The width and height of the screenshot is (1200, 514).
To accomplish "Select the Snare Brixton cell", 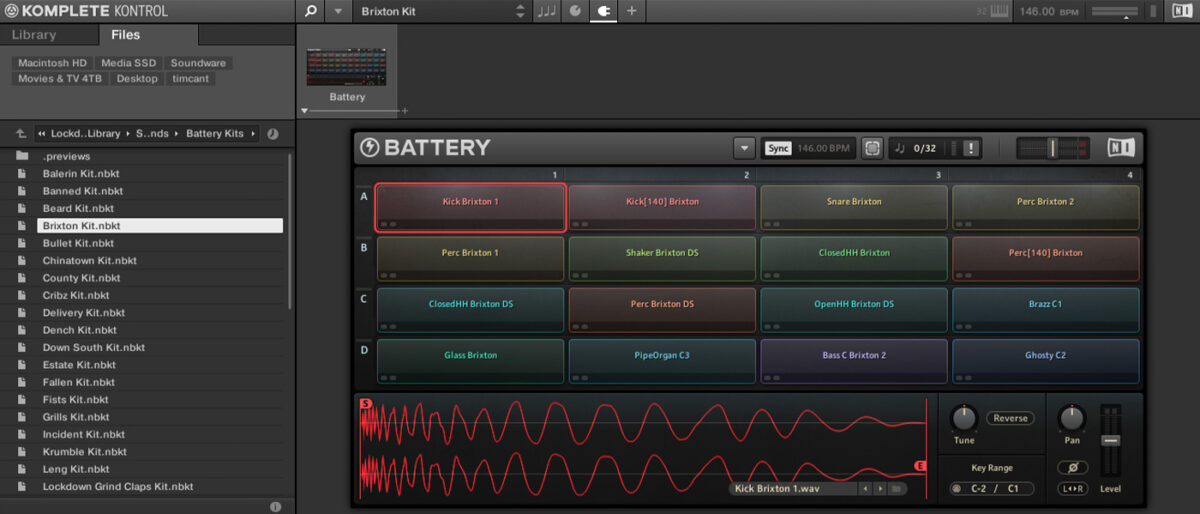I will (x=854, y=207).
